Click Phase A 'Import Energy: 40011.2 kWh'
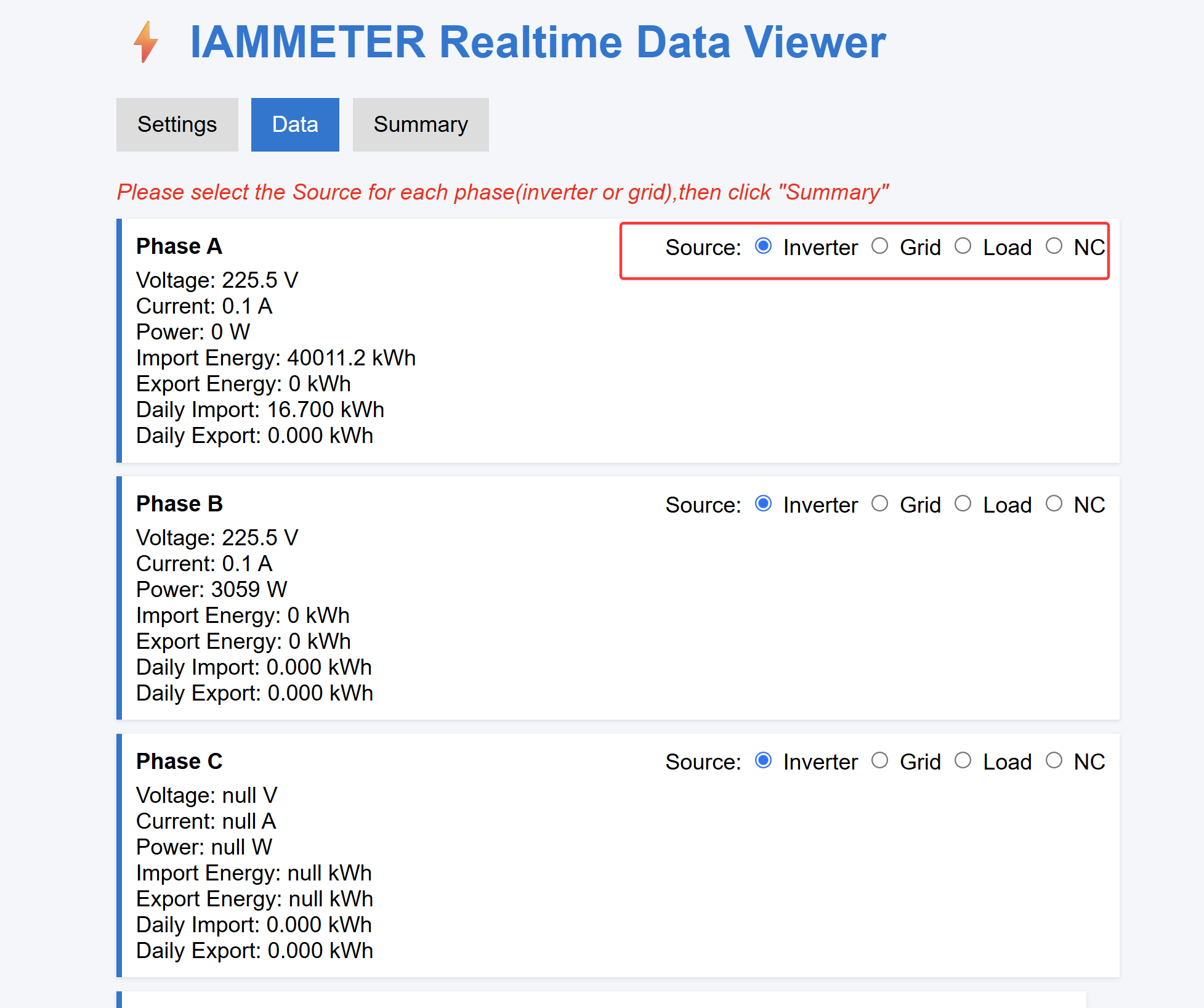 [276, 358]
